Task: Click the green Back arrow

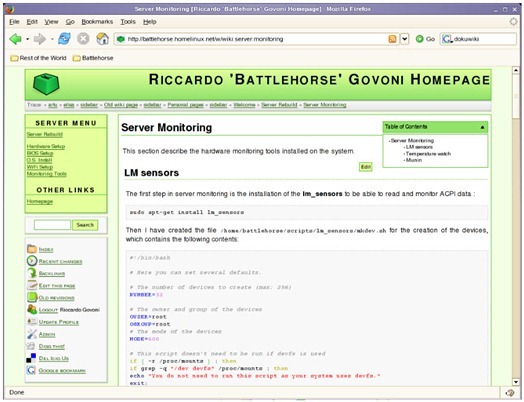Action: (x=15, y=39)
